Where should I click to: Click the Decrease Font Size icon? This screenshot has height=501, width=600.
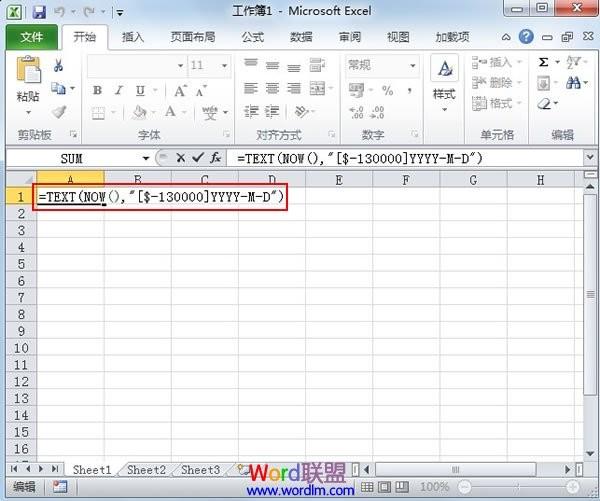point(201,91)
